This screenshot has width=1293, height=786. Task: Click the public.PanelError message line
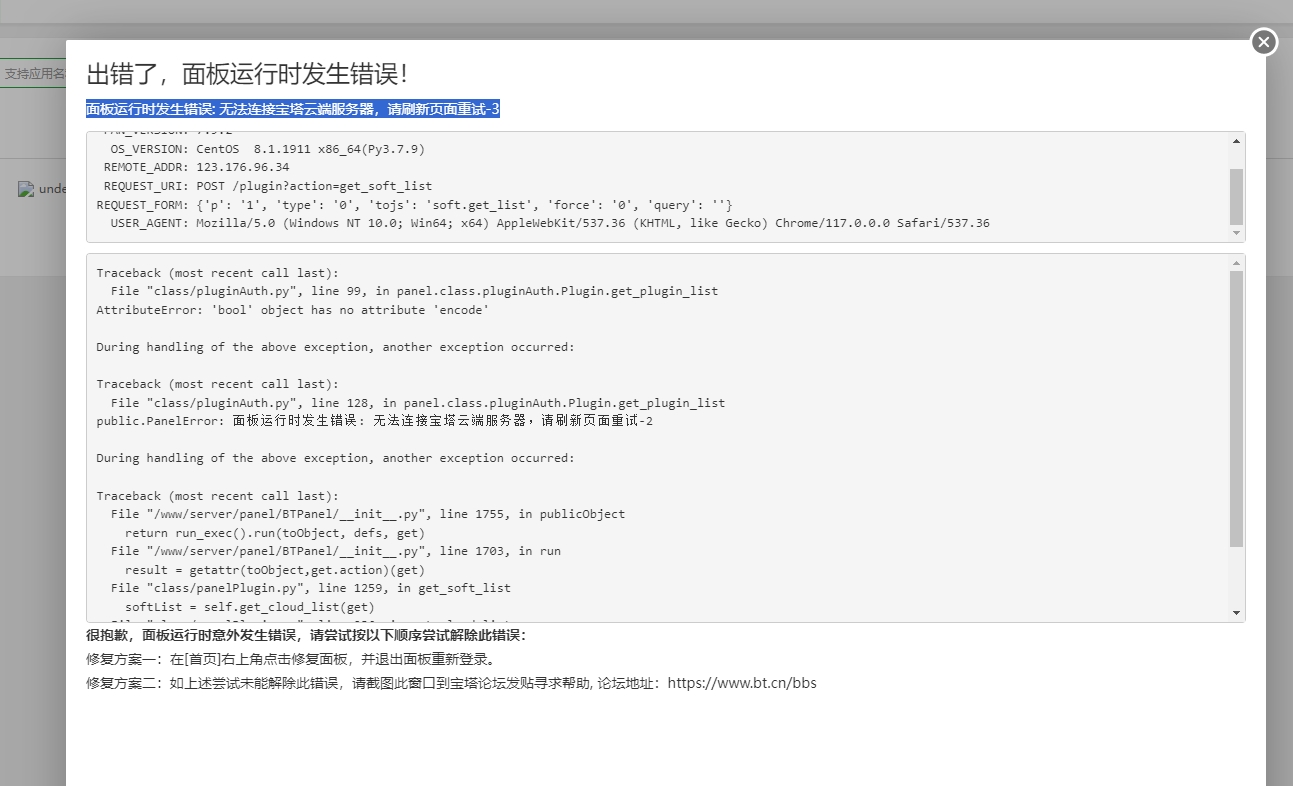point(375,421)
